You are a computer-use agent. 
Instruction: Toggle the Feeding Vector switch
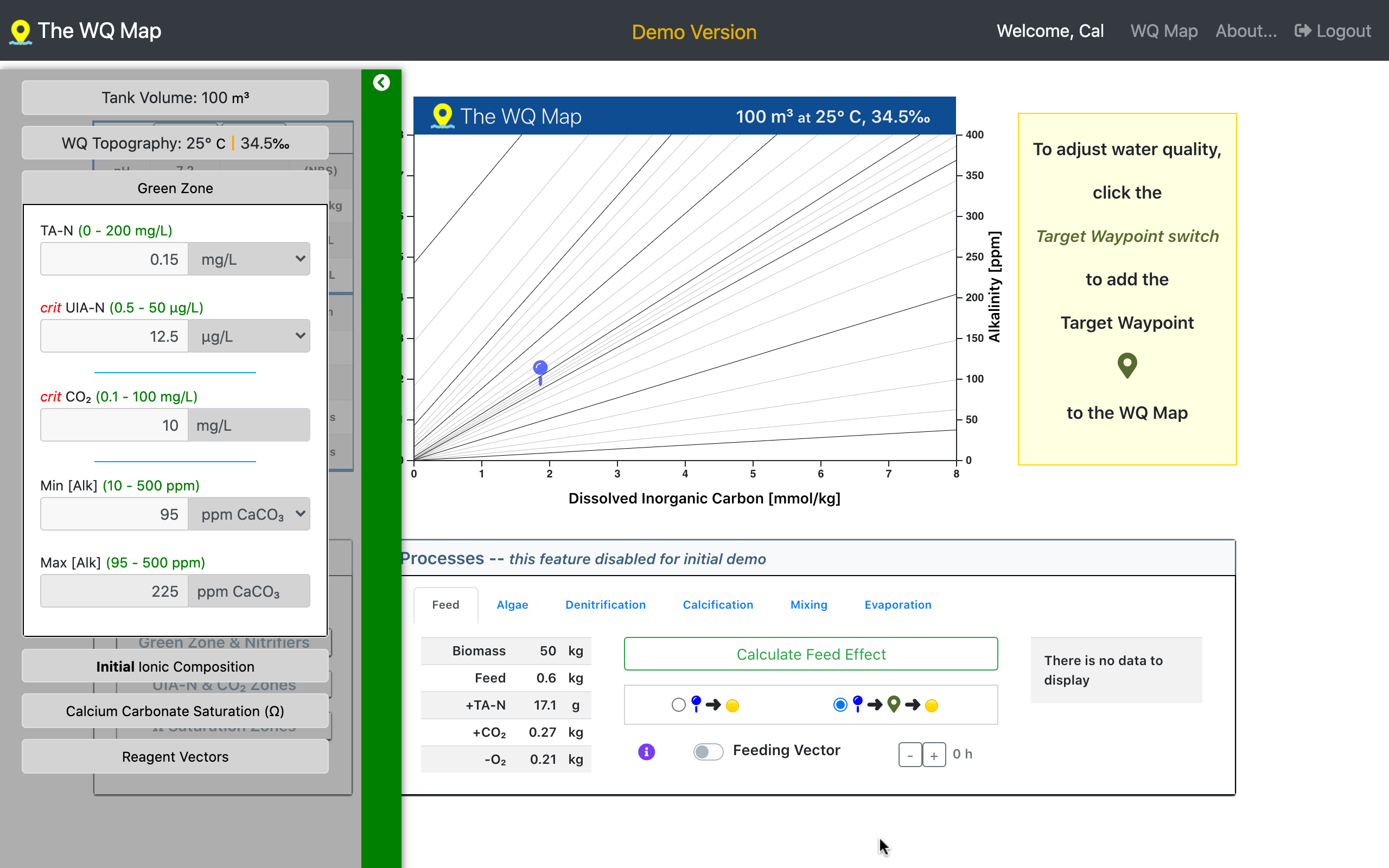(708, 751)
